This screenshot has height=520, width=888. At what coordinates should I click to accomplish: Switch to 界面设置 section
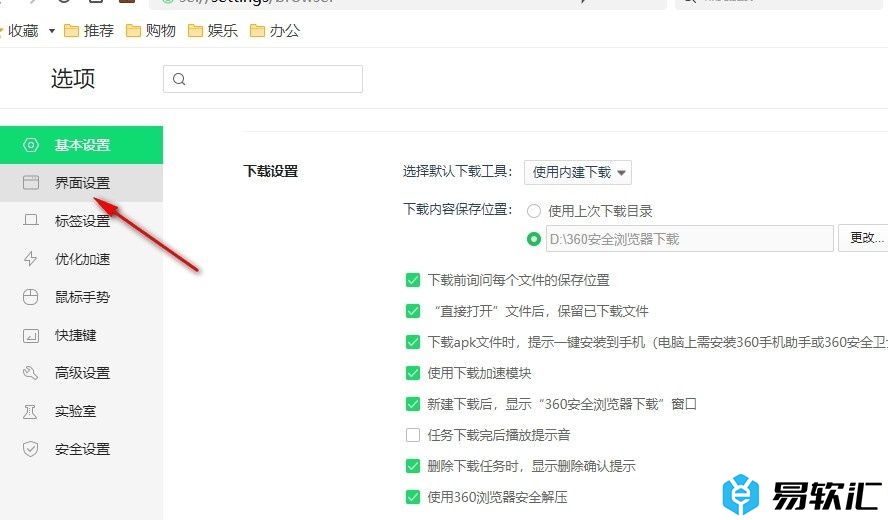(82, 183)
